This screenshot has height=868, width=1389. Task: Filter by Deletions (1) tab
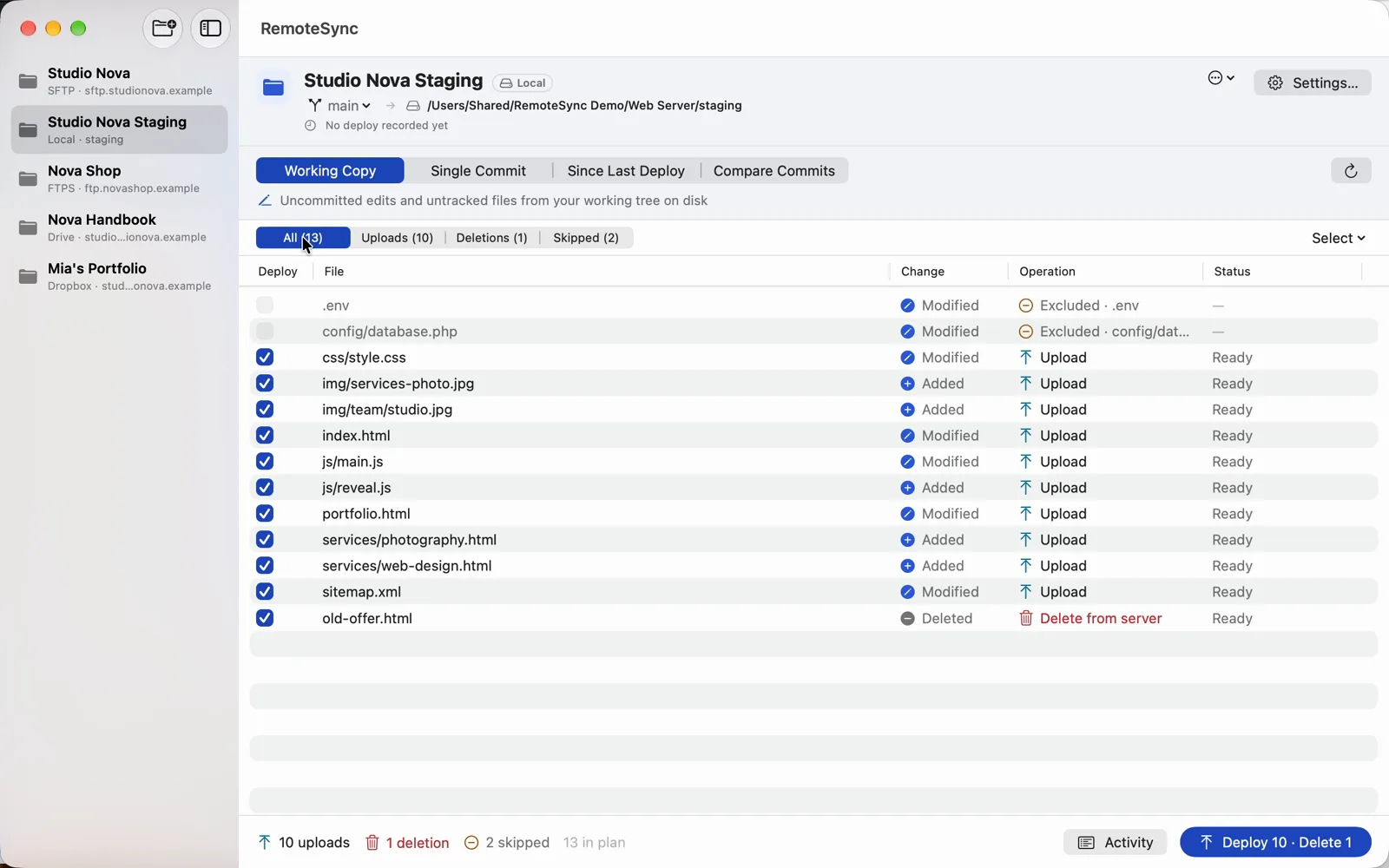pyautogui.click(x=491, y=238)
